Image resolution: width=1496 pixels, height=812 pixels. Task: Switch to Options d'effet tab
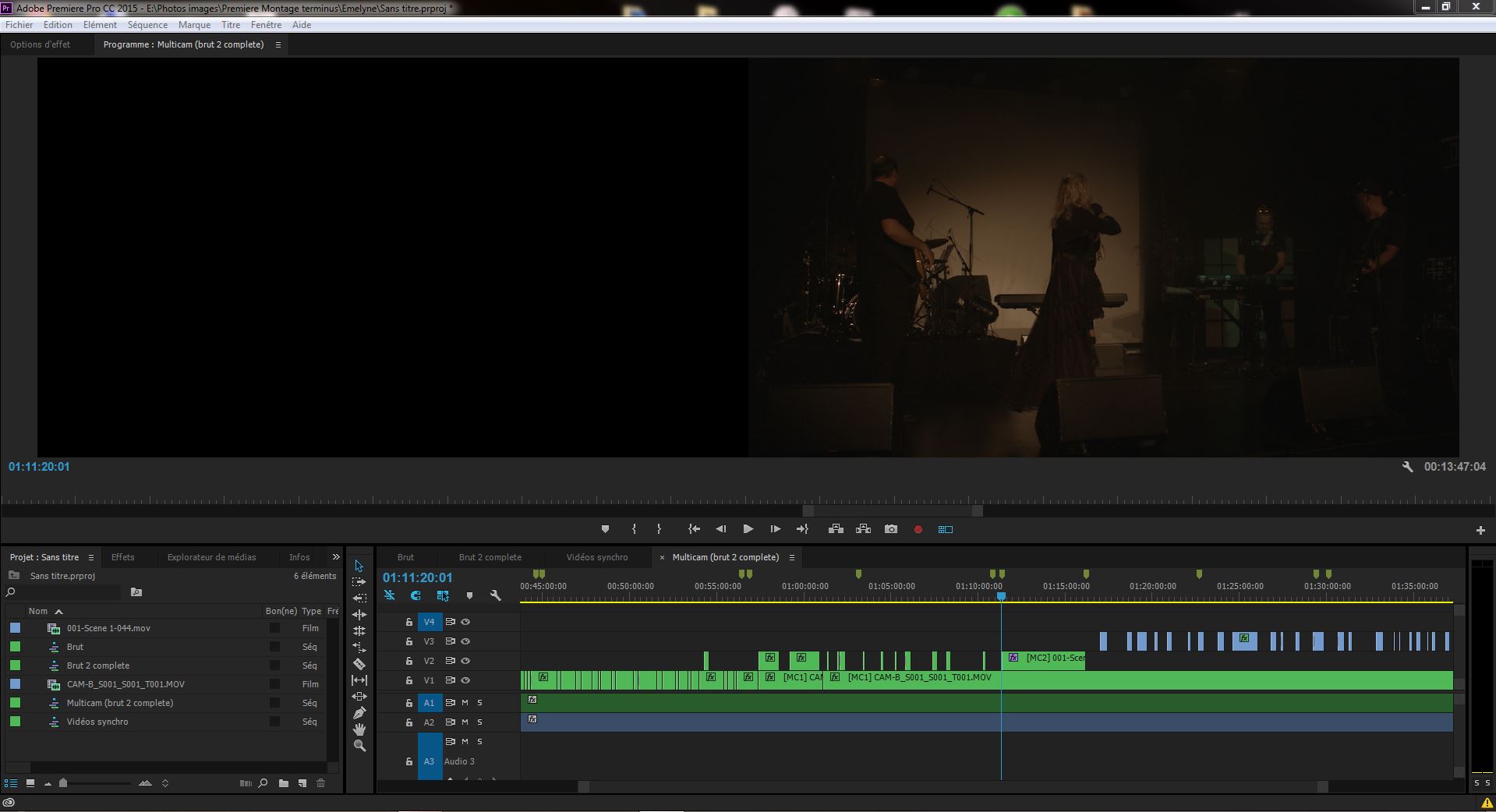pos(40,44)
